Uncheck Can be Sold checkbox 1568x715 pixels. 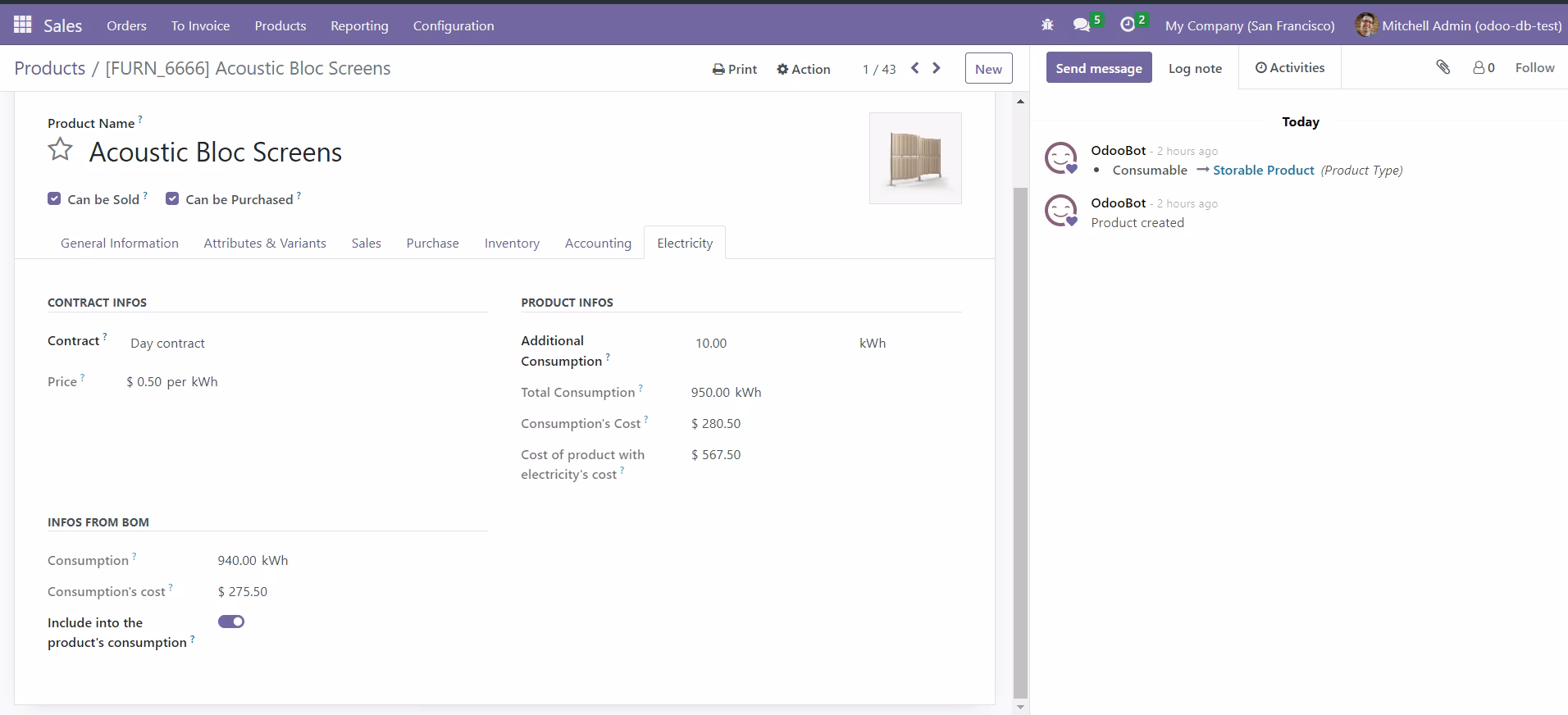pyautogui.click(x=54, y=198)
